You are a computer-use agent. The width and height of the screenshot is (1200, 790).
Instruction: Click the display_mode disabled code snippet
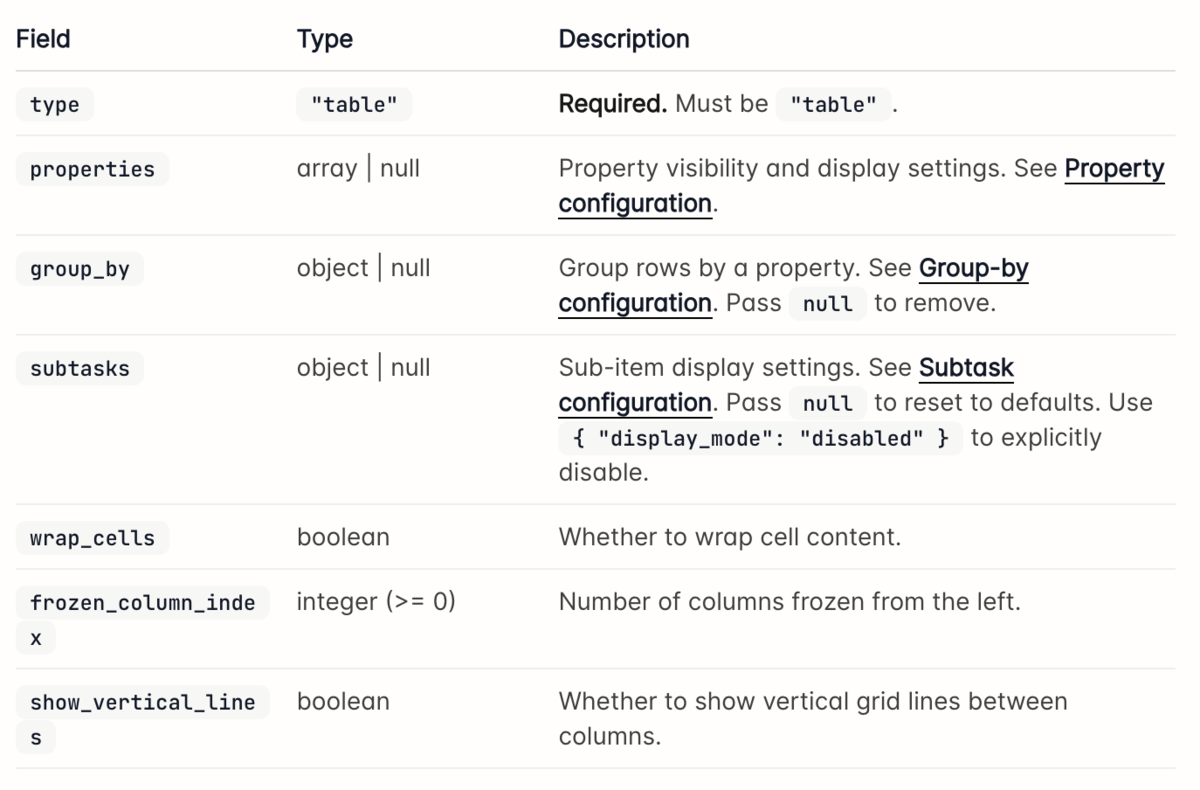coord(761,438)
